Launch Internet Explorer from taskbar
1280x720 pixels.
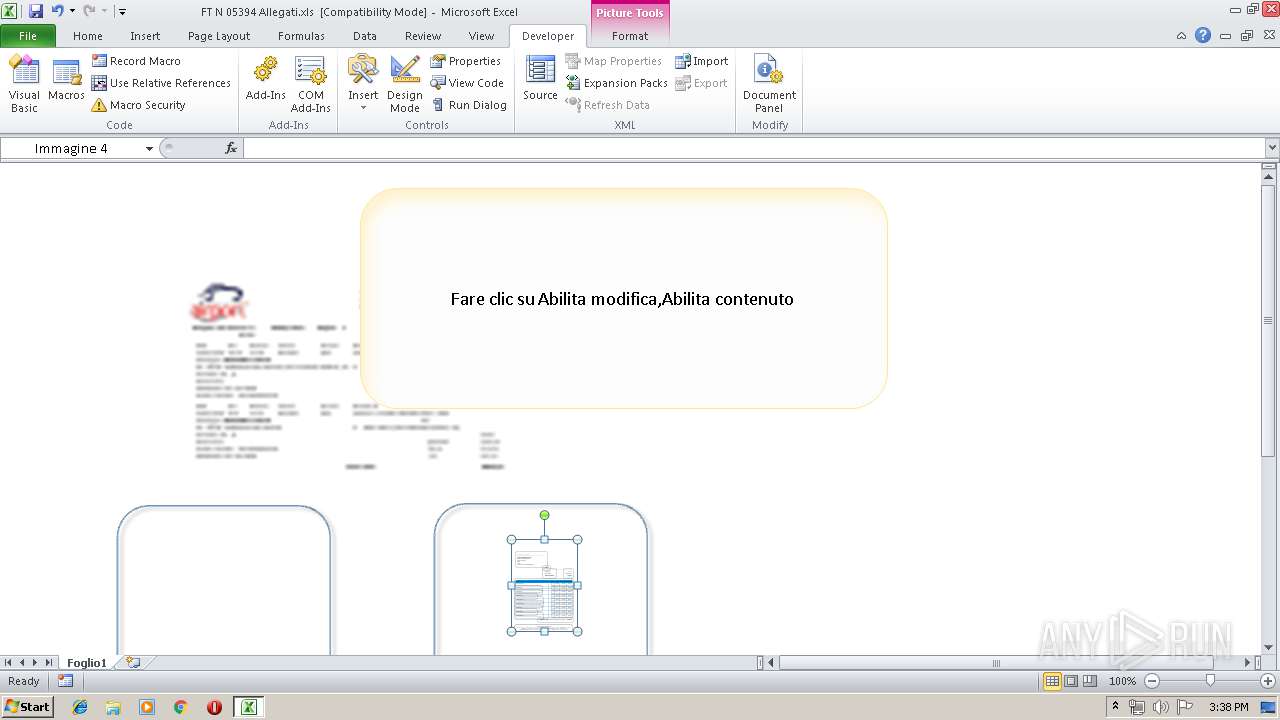click(80, 707)
